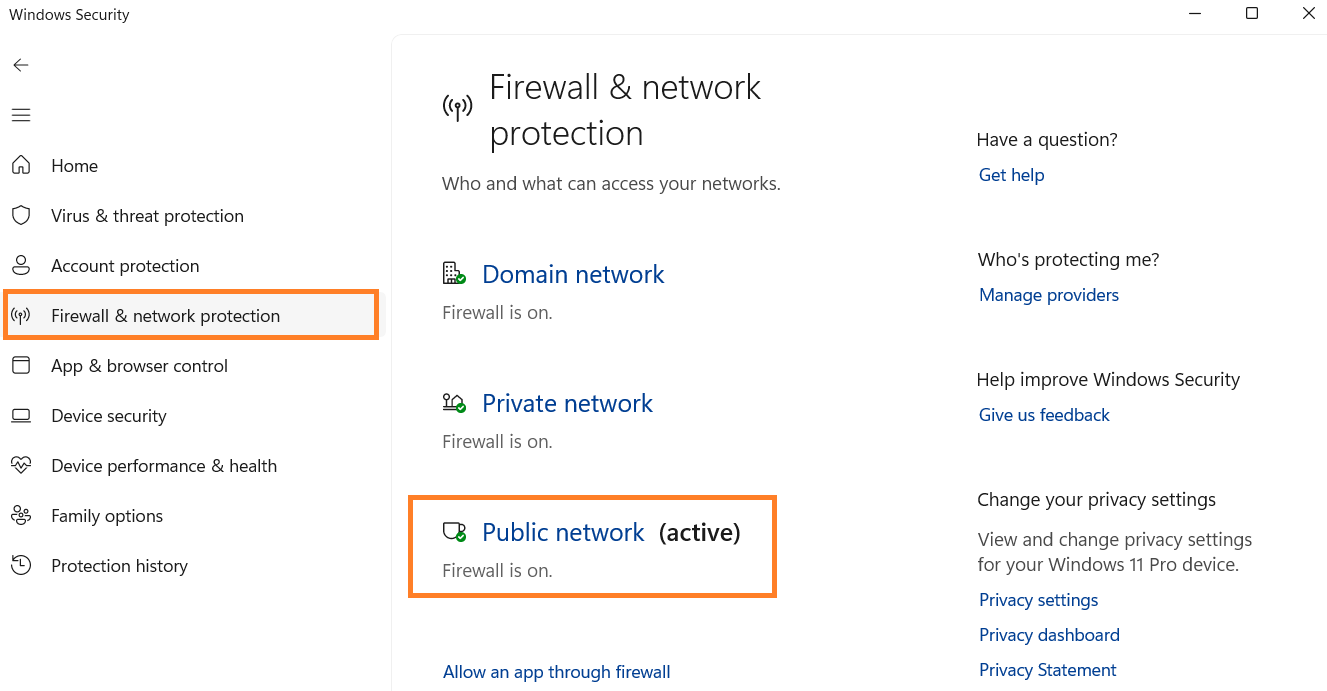Screen dimensions: 1327x691
Task: Click Allow an app through firewall
Action: 556,672
